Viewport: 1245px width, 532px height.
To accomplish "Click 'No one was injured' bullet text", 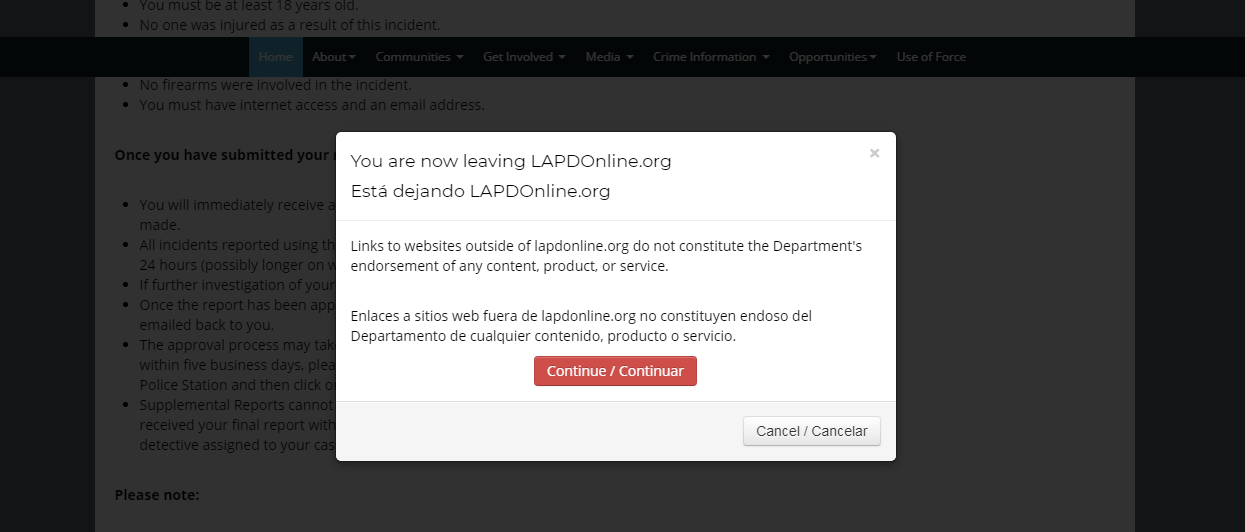I will [x=289, y=25].
